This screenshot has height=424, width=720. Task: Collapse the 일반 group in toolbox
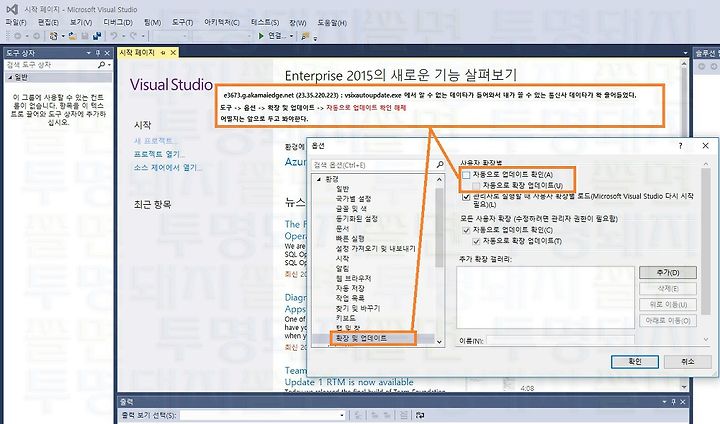pos(10,77)
